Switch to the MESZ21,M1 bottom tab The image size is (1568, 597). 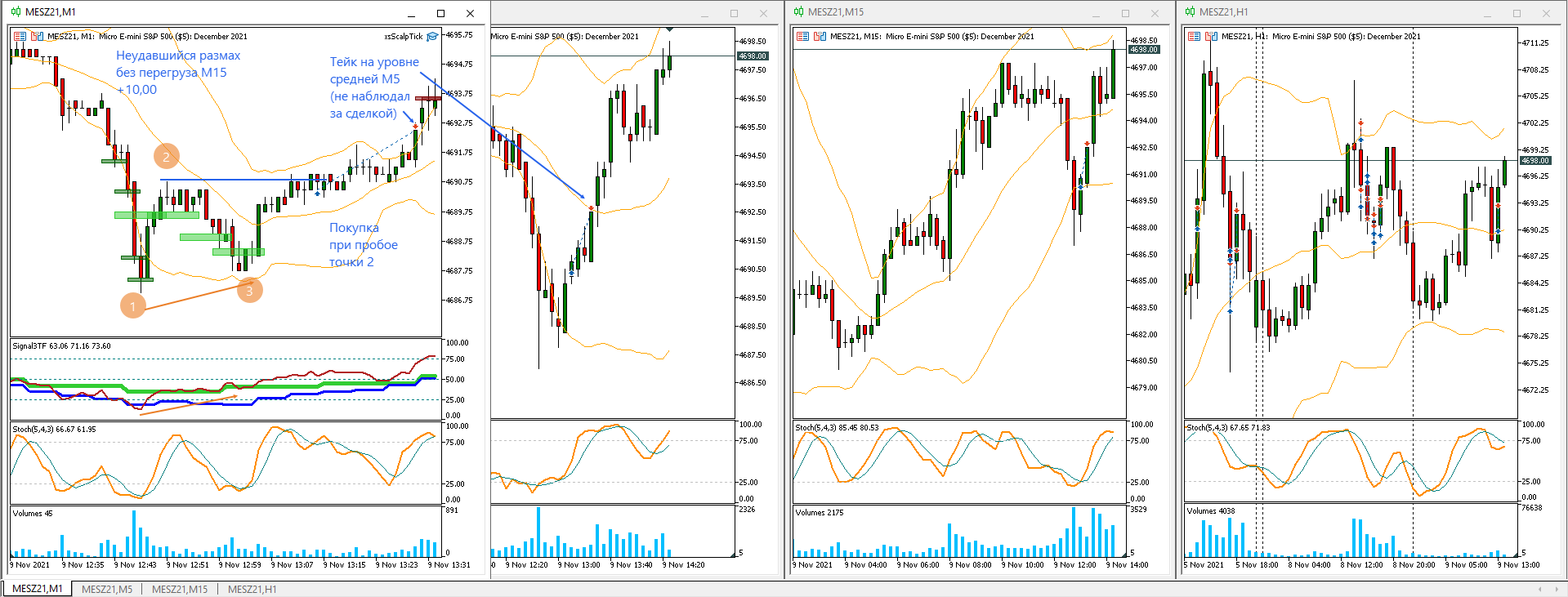coord(38,589)
